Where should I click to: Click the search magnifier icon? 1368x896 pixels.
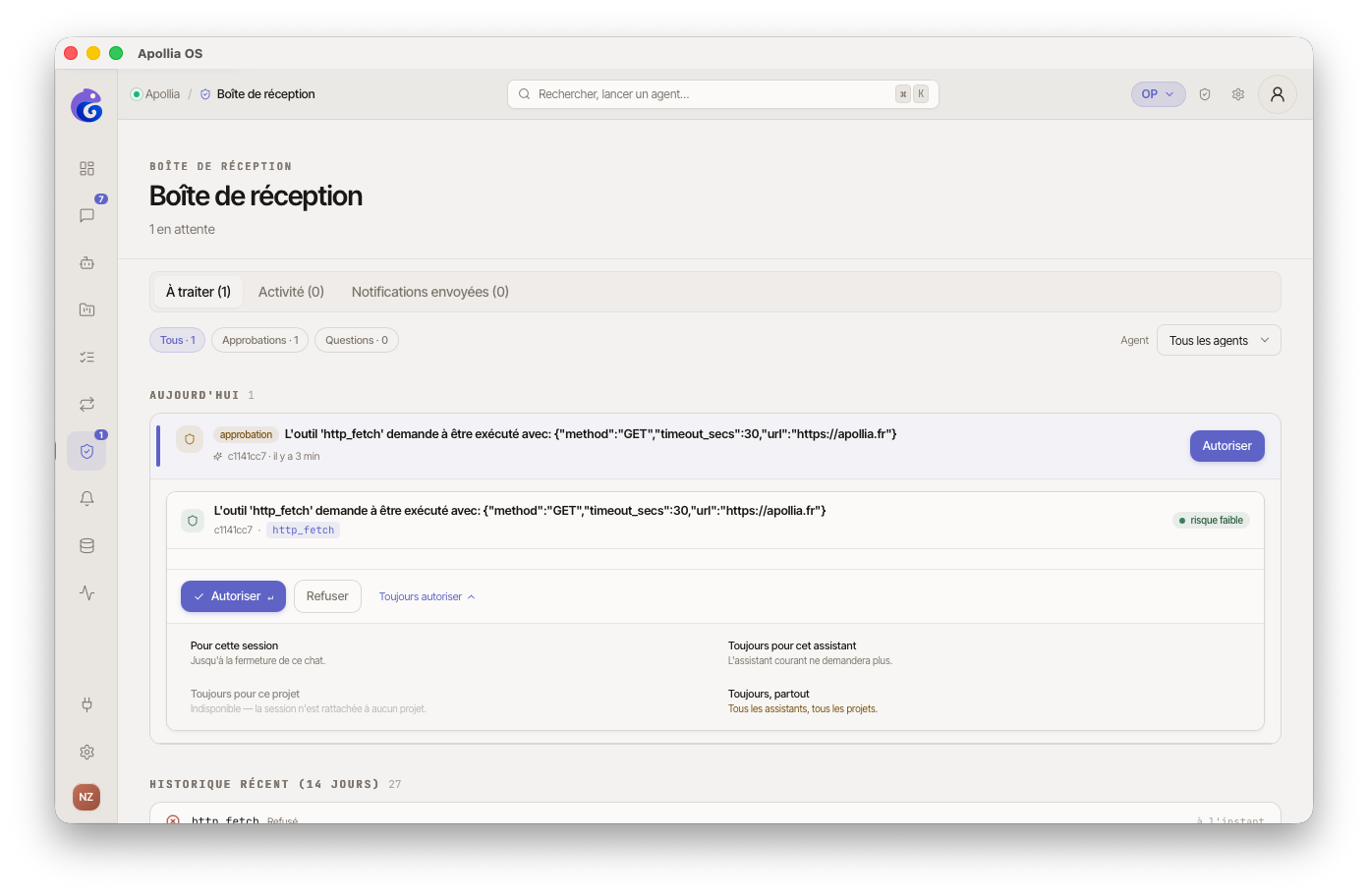525,94
